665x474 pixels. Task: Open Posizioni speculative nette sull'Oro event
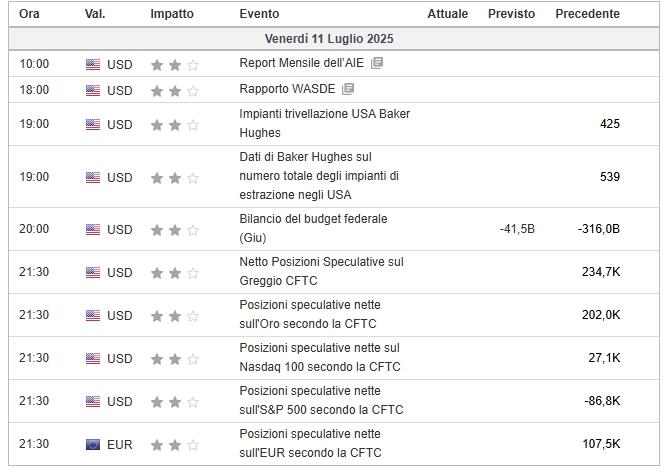(309, 314)
